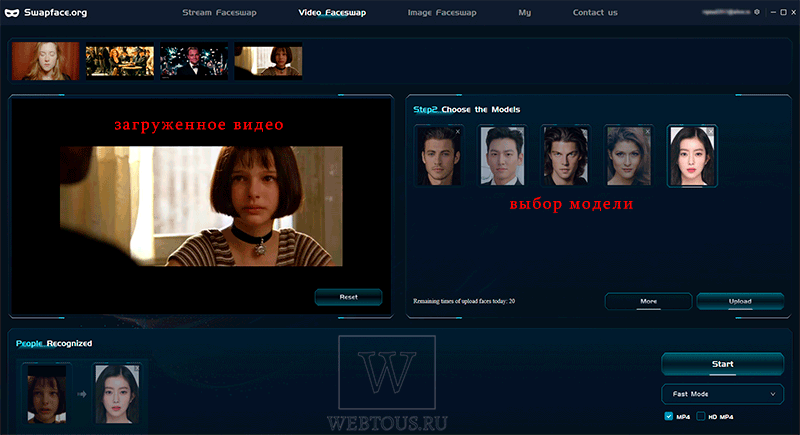Click the Swapface.org mask logo
Viewport: 800px width, 435px height.
pyautogui.click(x=12, y=13)
